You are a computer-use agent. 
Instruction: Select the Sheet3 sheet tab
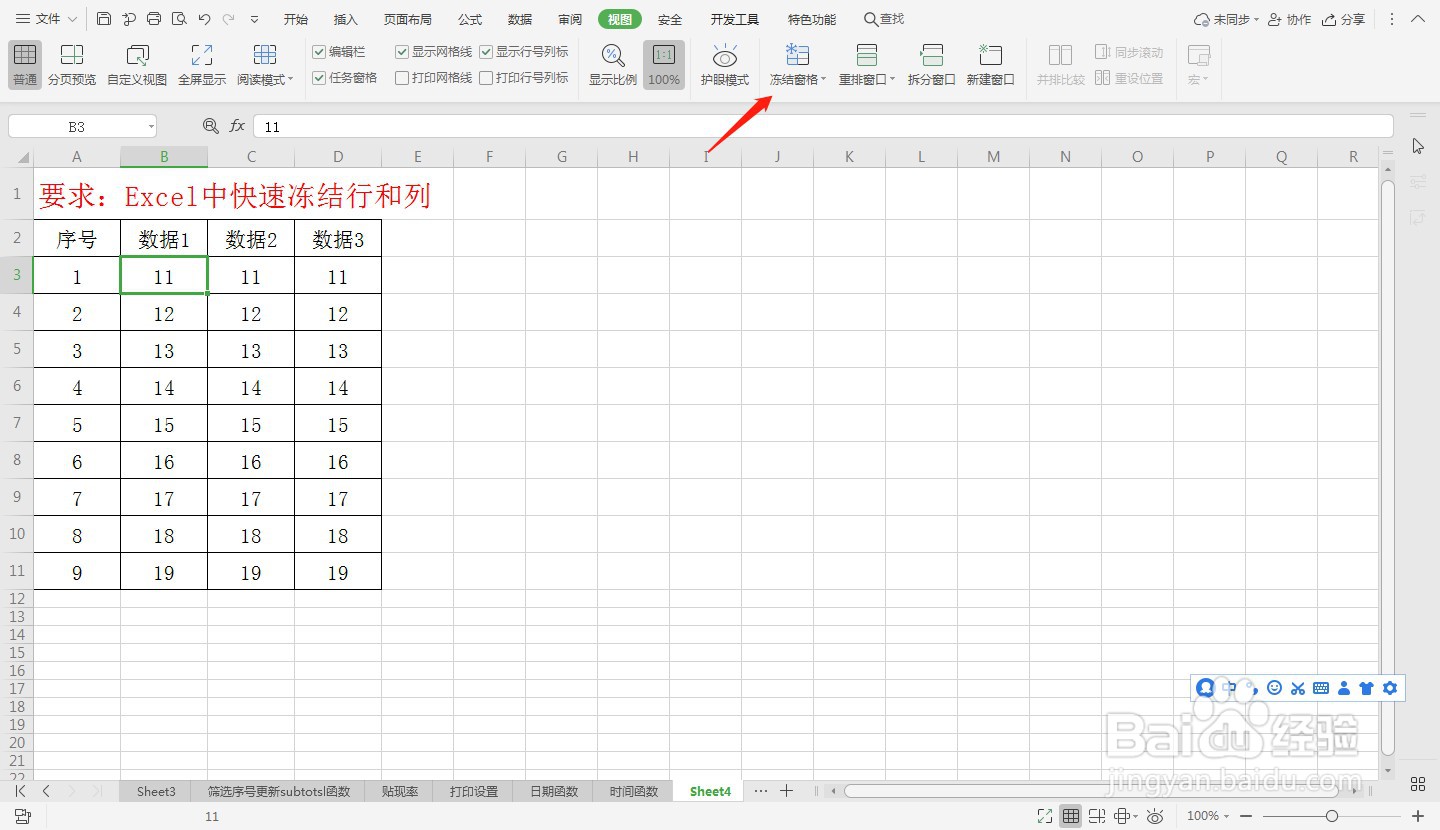156,791
